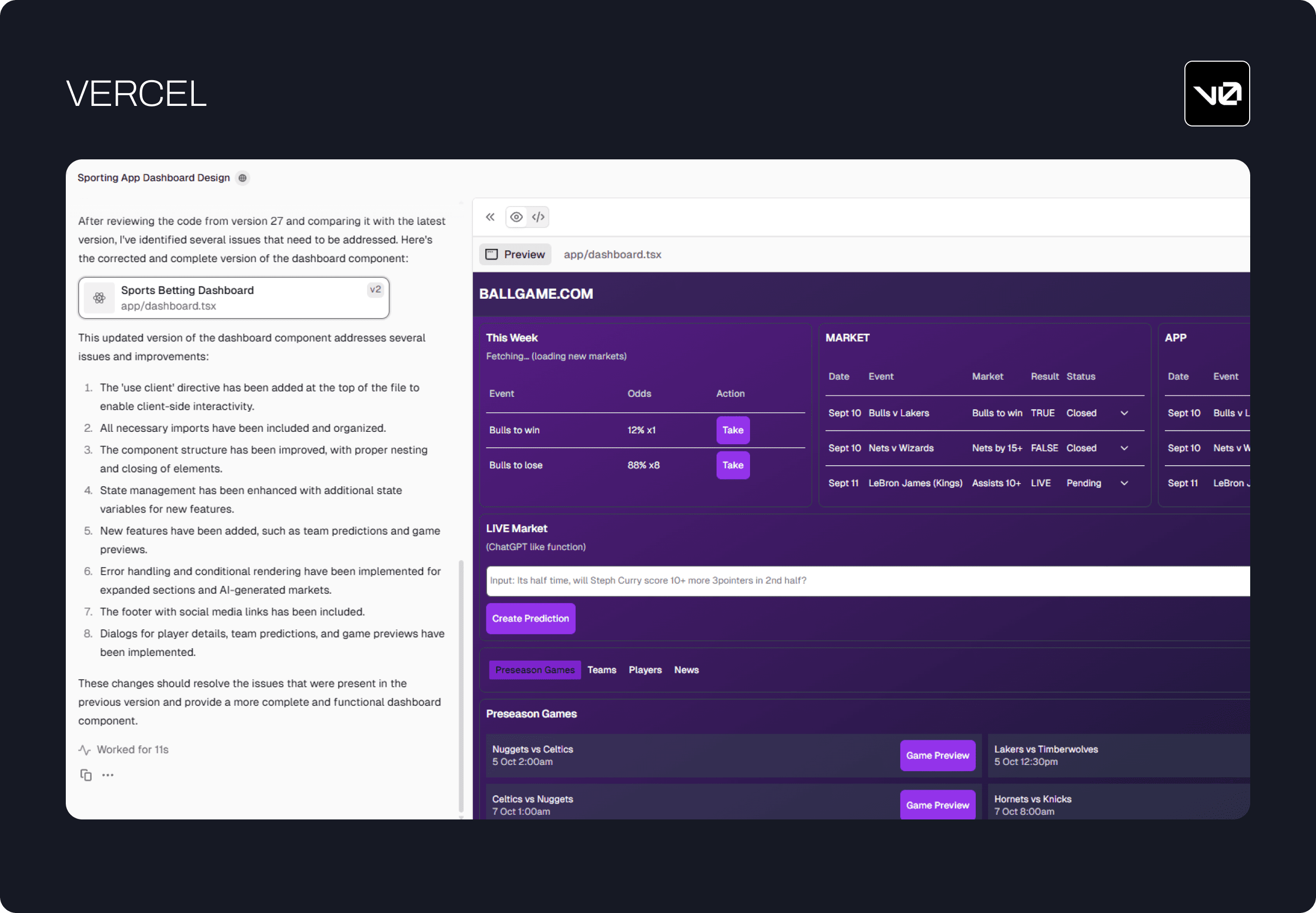Viewport: 1316px width, 913px height.
Task: Click the v2 version badge
Action: (x=375, y=289)
